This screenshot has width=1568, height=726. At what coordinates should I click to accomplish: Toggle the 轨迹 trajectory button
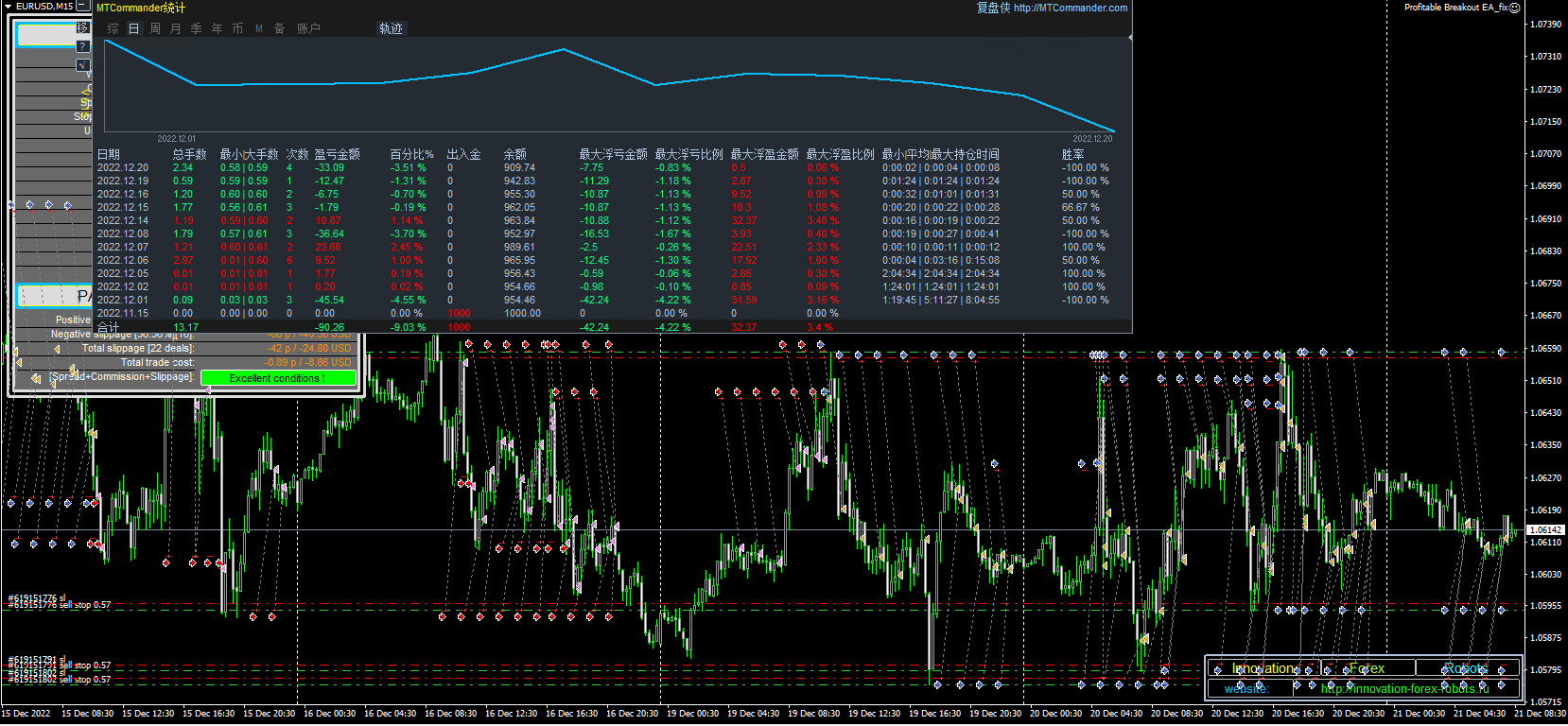(x=391, y=28)
